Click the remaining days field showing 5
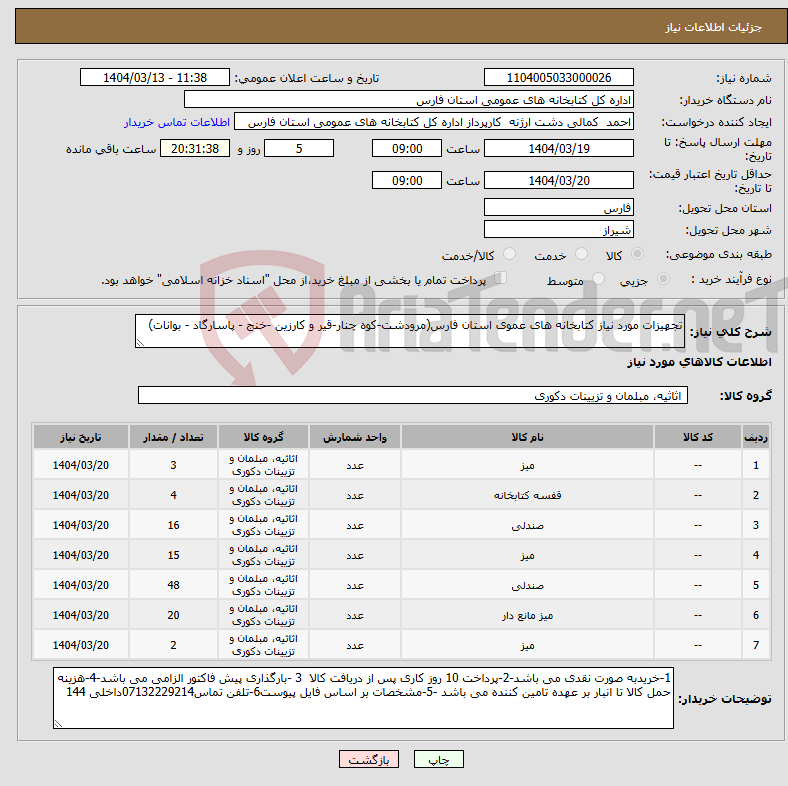 point(299,148)
